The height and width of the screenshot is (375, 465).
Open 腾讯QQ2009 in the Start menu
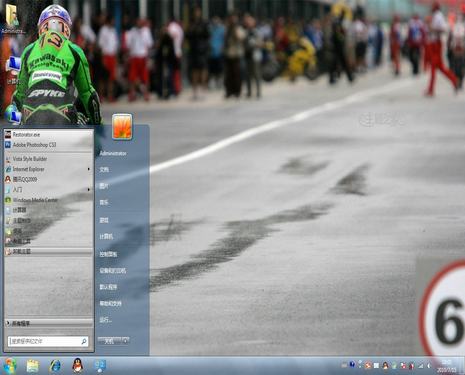coord(48,180)
